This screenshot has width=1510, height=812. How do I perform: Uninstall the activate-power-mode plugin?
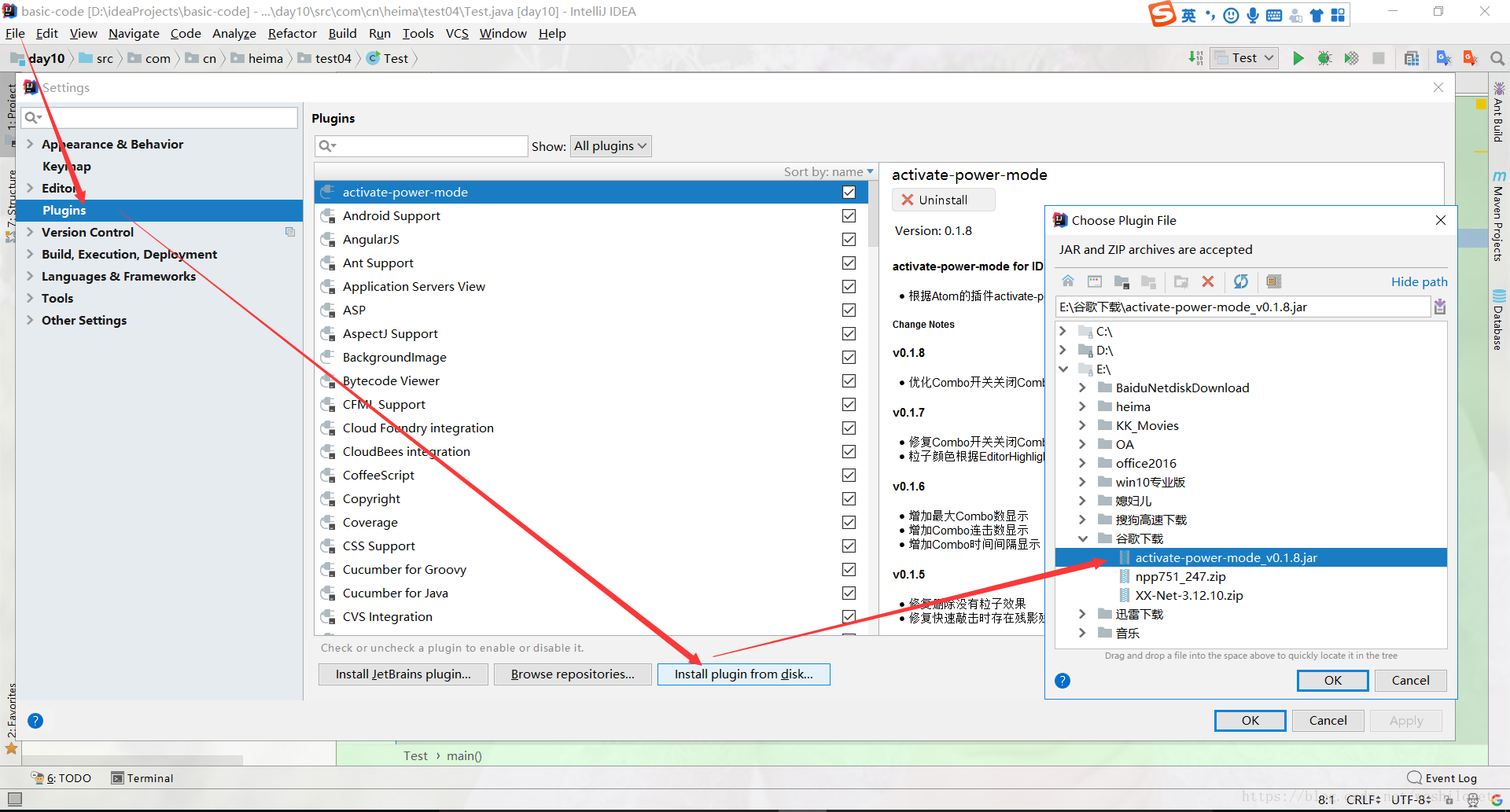click(943, 199)
